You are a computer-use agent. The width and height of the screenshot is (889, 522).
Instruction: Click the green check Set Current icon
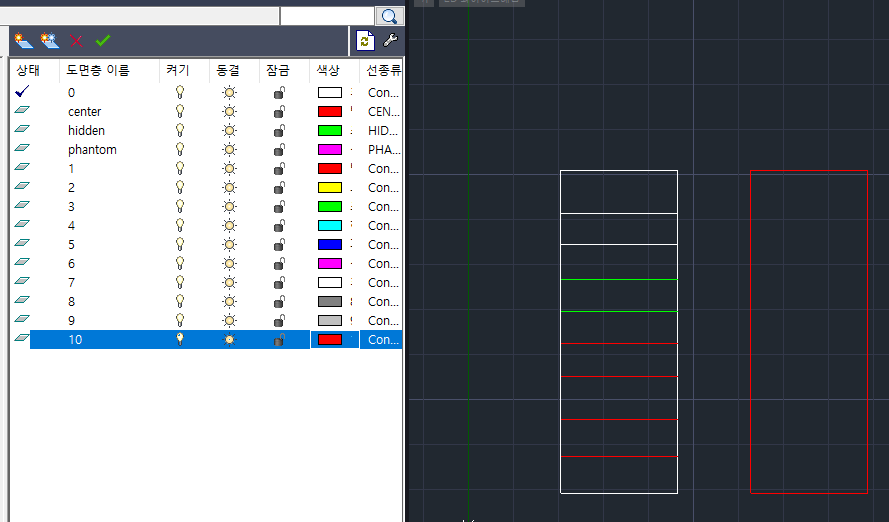(x=102, y=41)
